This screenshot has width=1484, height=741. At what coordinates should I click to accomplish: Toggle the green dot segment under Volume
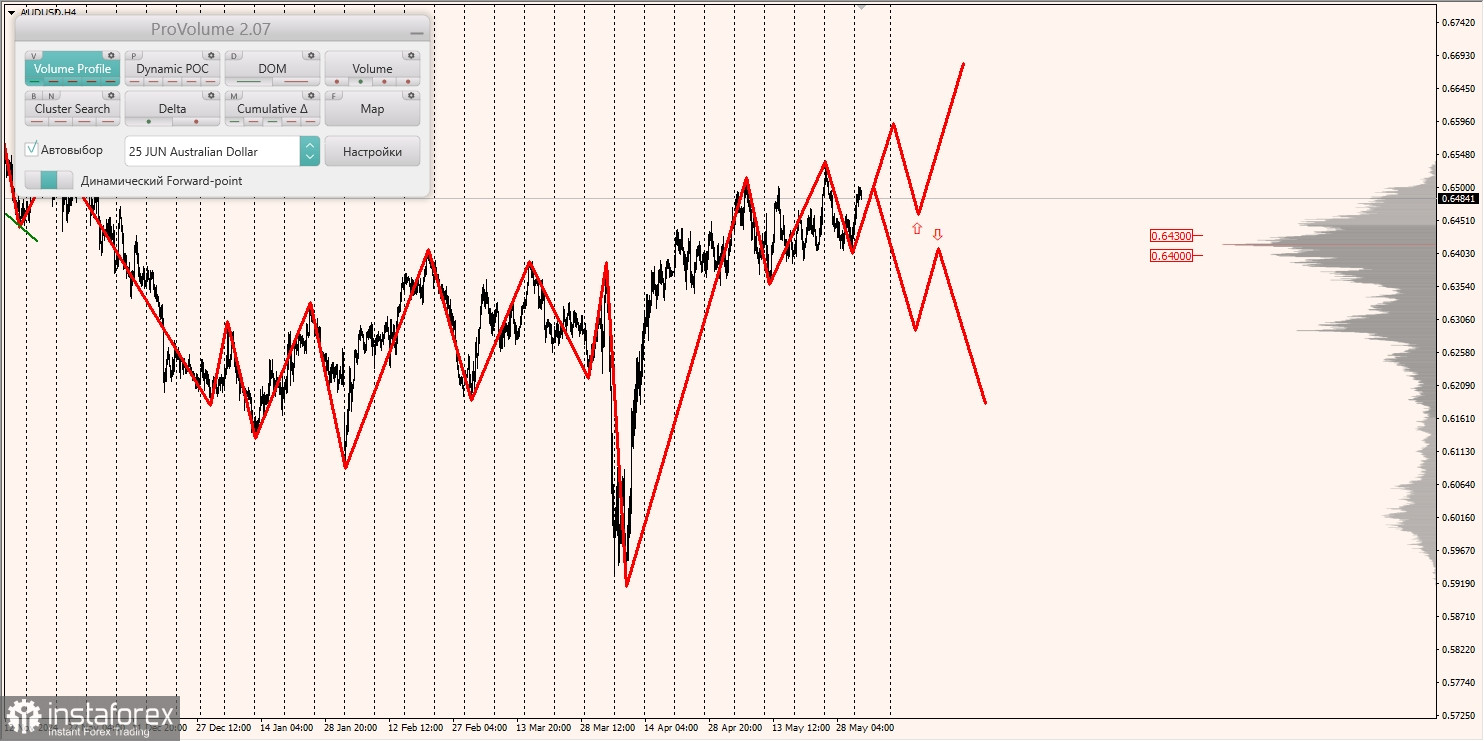[360, 82]
